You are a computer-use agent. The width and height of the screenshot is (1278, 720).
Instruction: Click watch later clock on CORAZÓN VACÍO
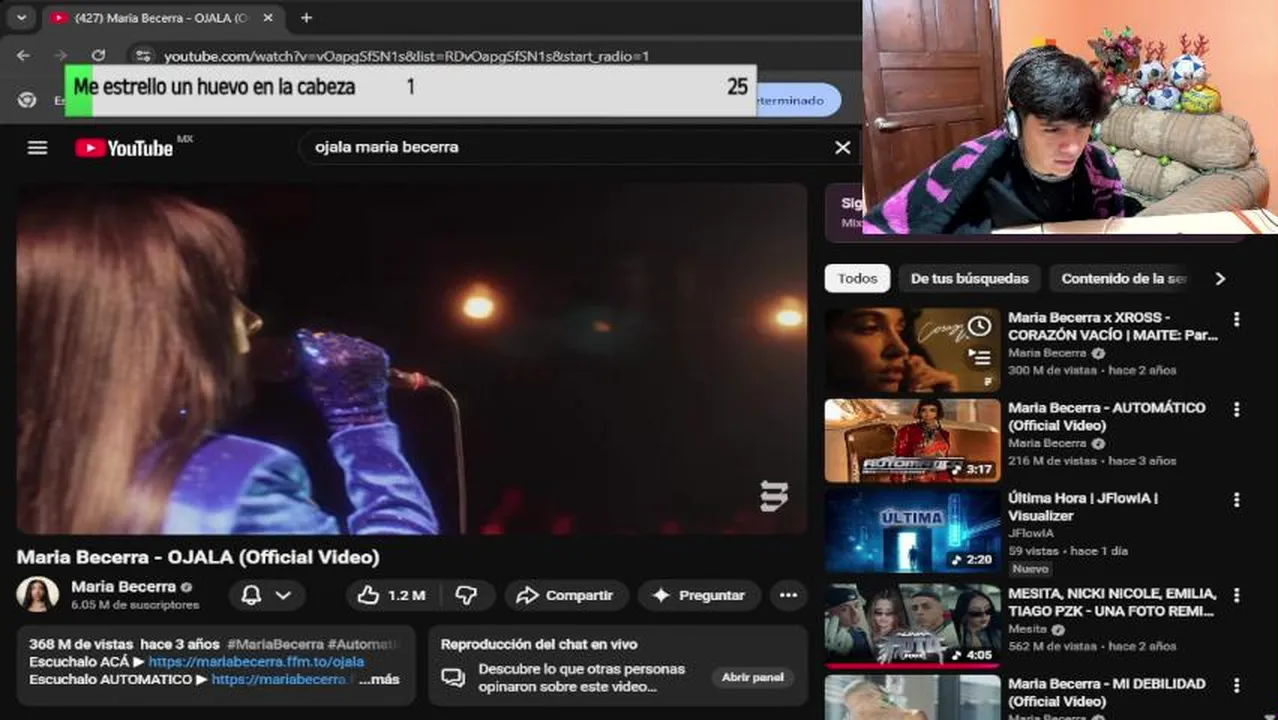(979, 327)
